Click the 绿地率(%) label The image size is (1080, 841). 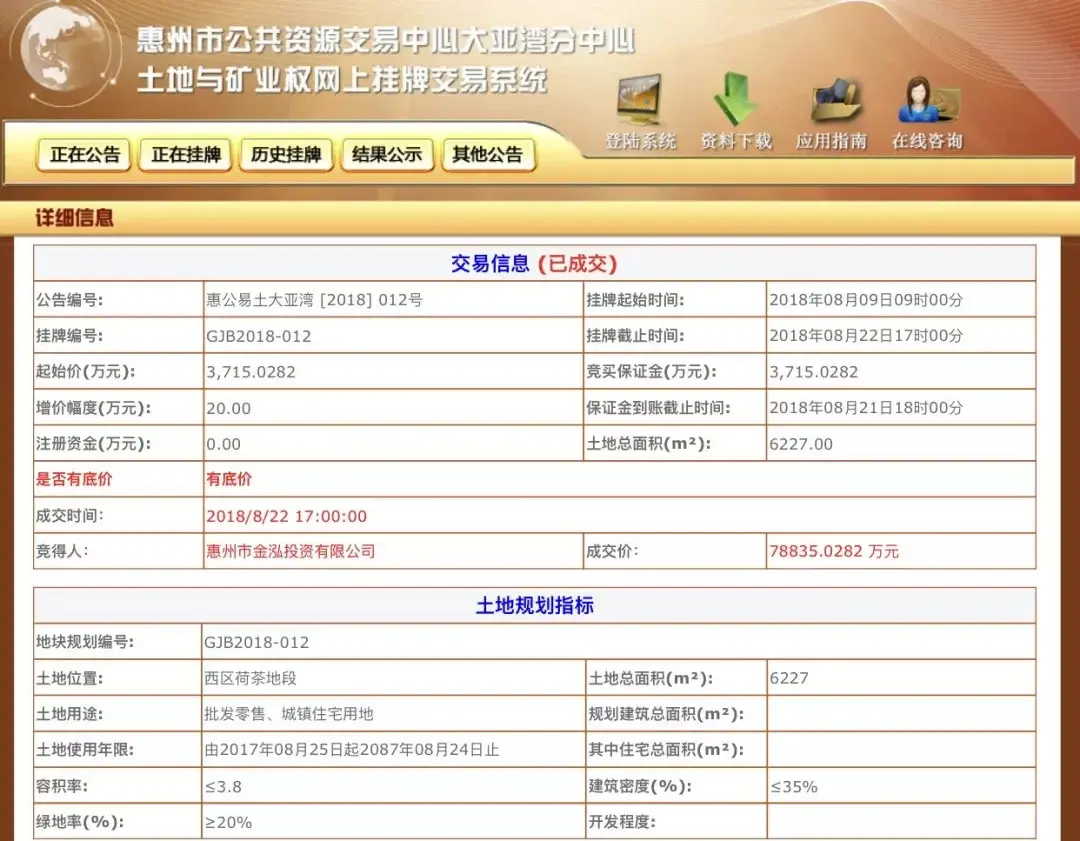click(80, 822)
